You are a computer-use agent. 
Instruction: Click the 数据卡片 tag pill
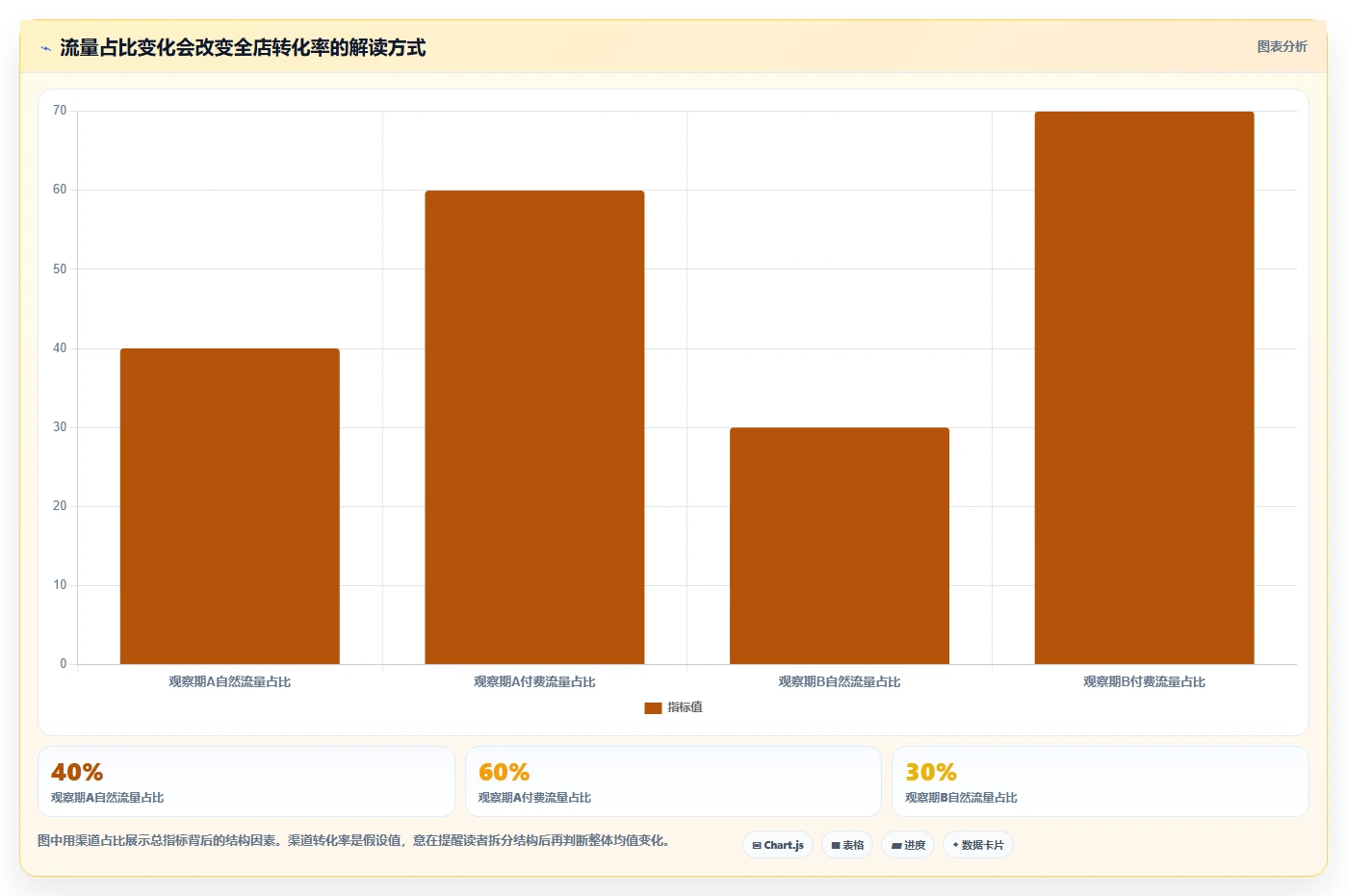tap(978, 845)
